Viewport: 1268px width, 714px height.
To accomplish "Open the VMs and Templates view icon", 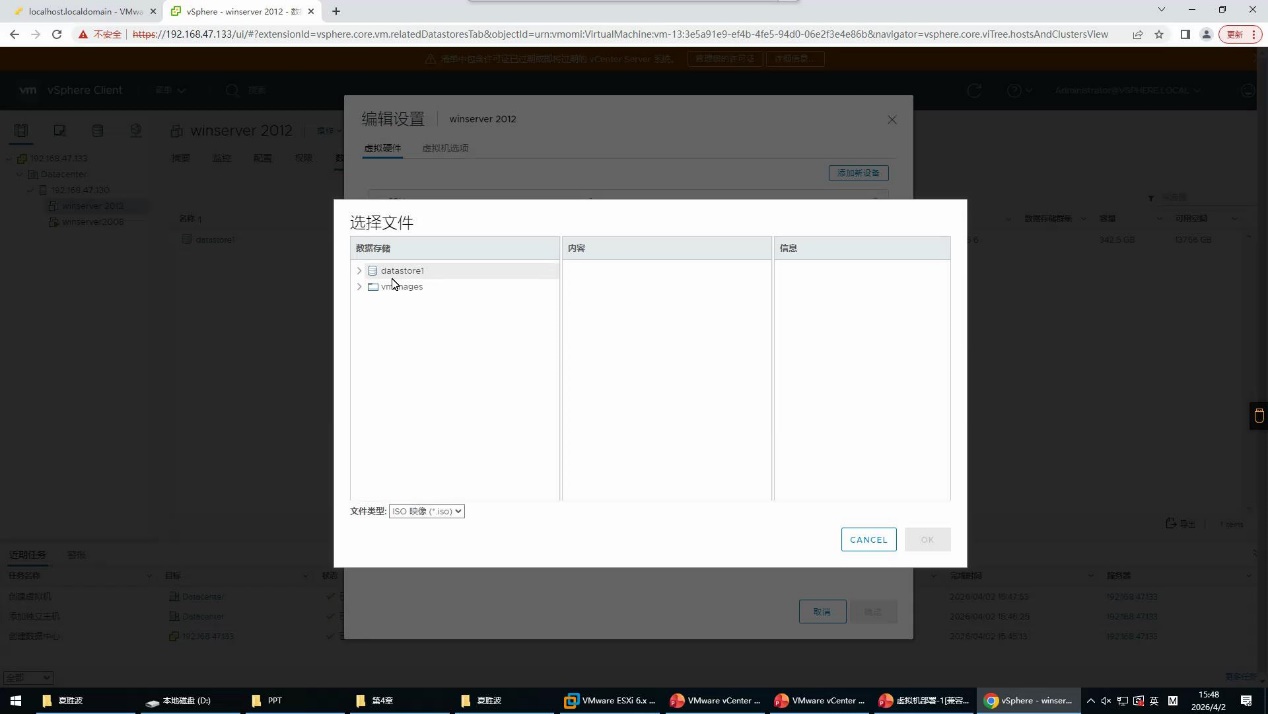I will pos(59,131).
